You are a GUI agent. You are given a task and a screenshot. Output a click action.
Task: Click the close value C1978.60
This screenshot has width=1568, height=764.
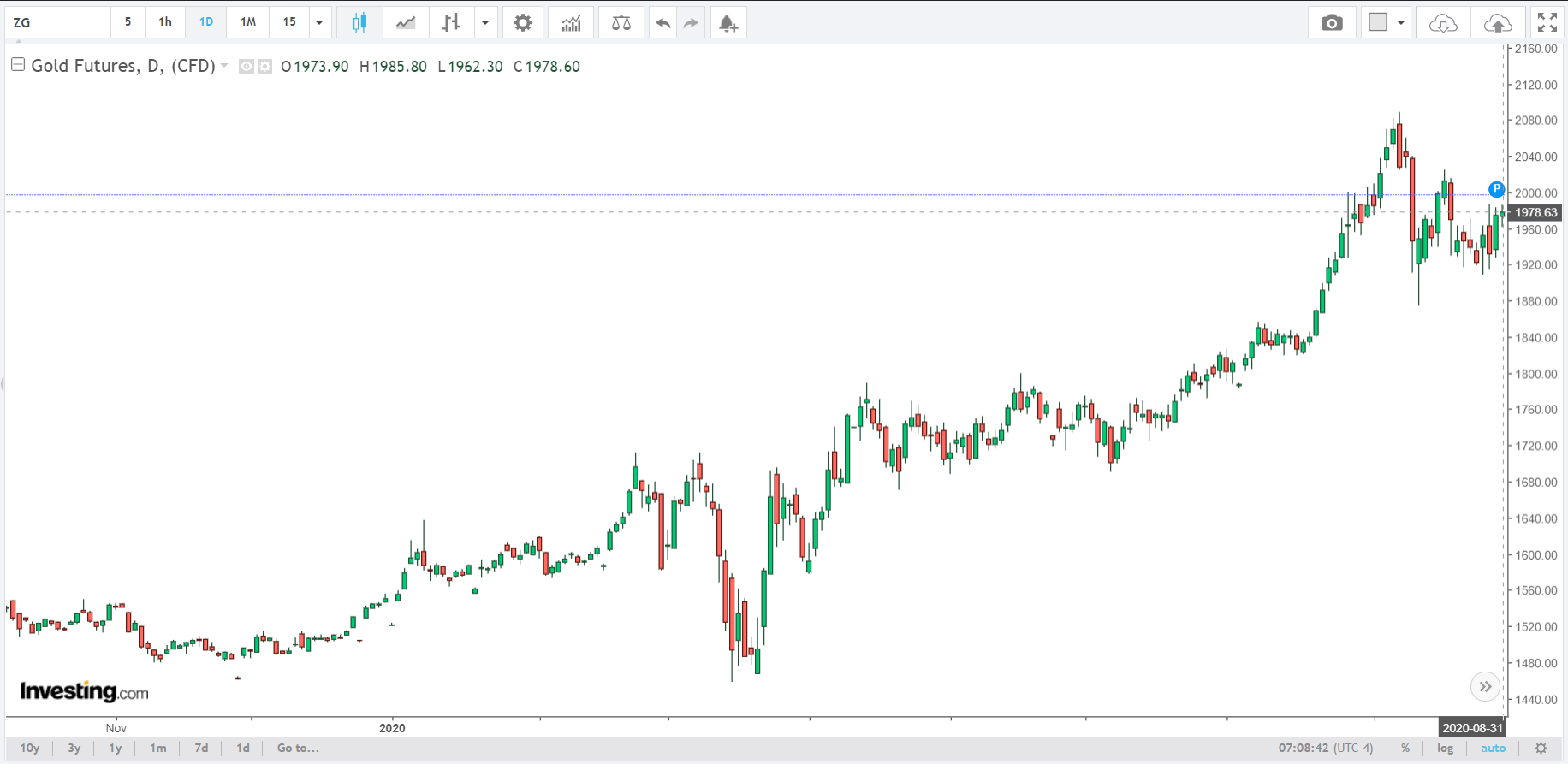tap(547, 67)
